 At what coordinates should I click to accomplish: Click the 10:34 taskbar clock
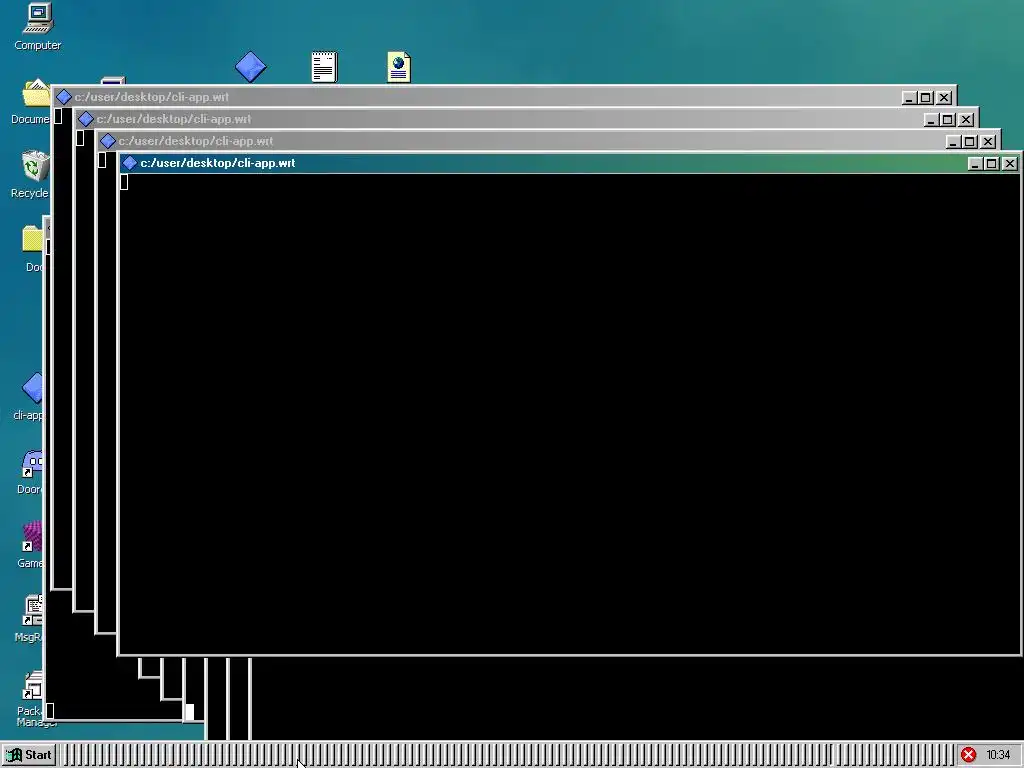click(998, 755)
